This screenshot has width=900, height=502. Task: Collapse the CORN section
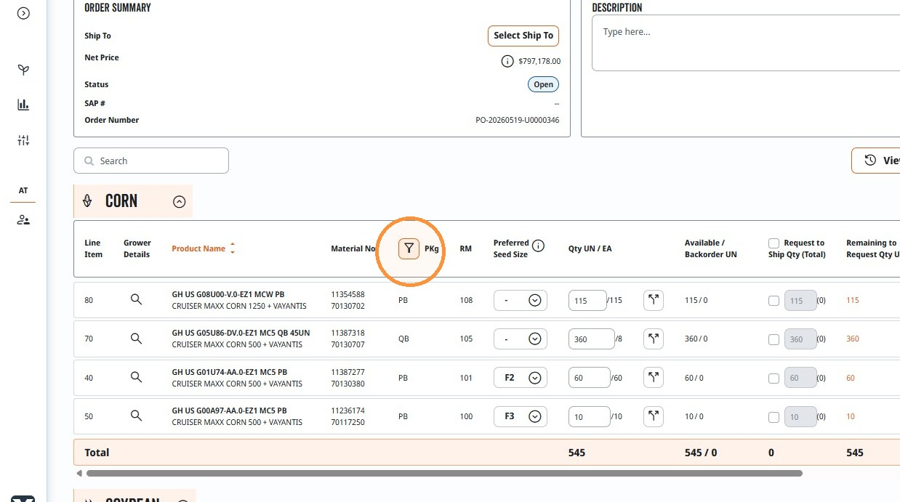pyautogui.click(x=179, y=201)
